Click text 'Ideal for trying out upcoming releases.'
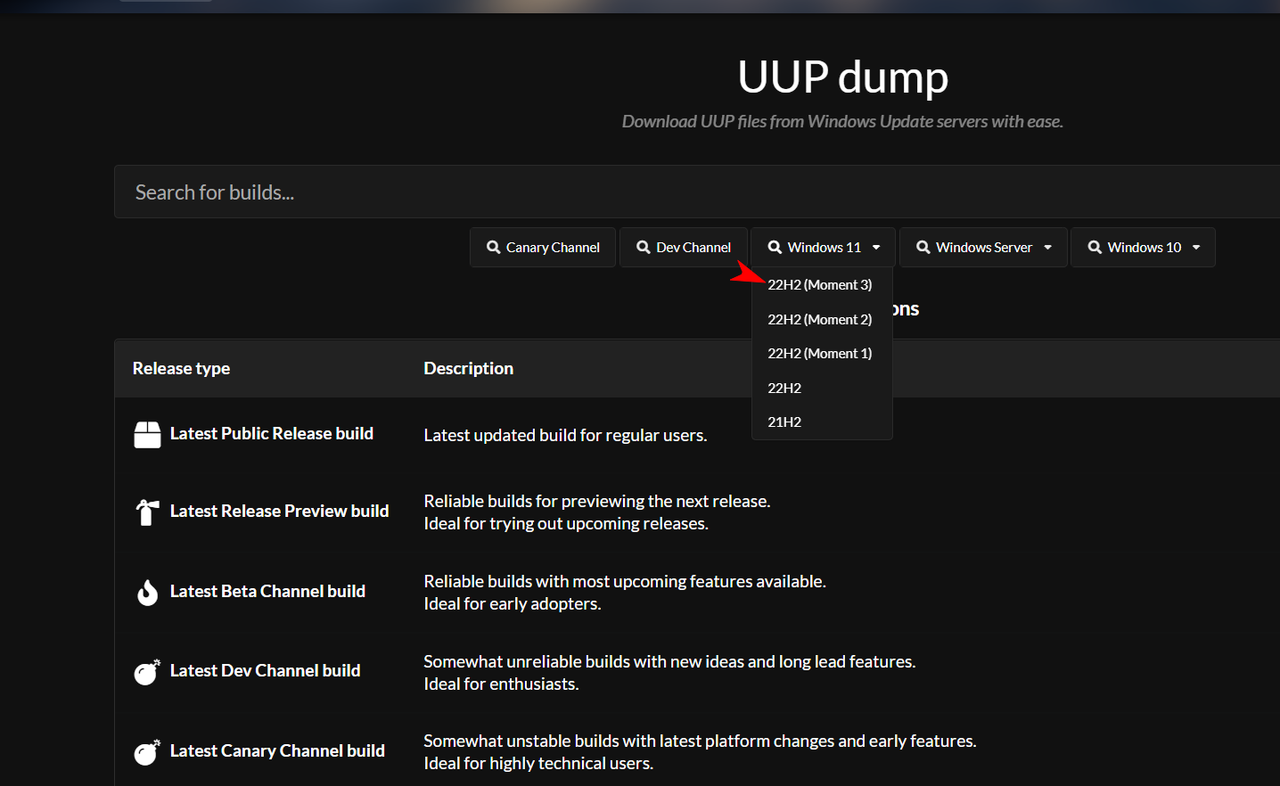The image size is (1280, 786). coord(566,524)
